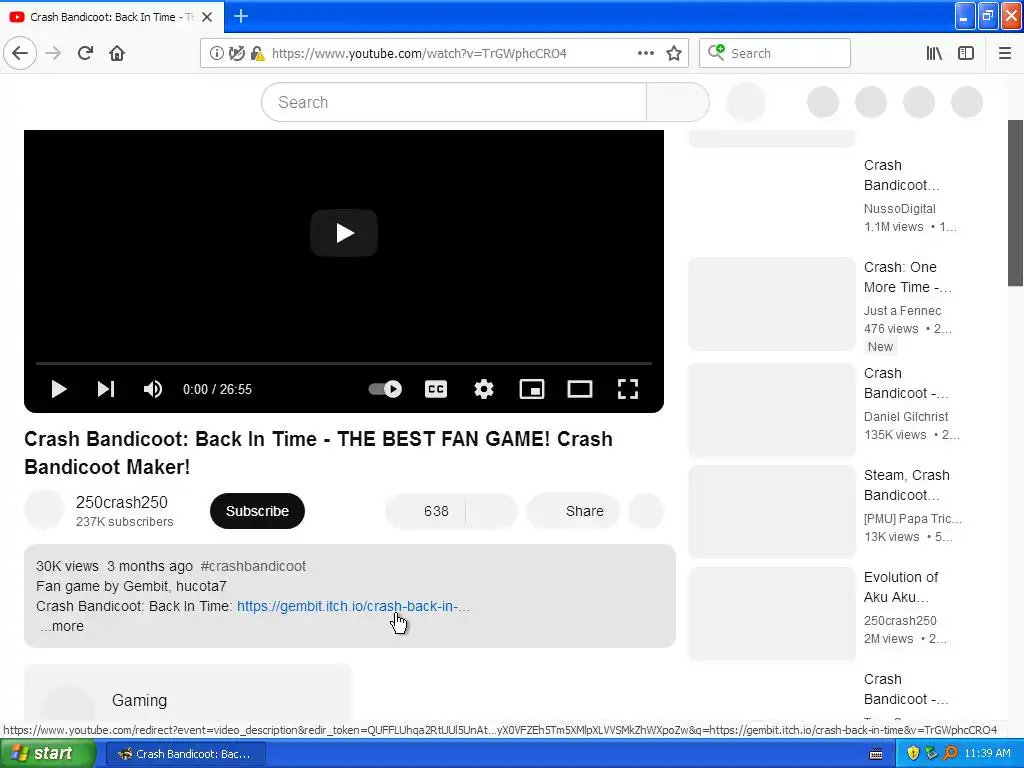Click thumbnail of Crash: One More Time video
1024x768 pixels.
[772, 304]
